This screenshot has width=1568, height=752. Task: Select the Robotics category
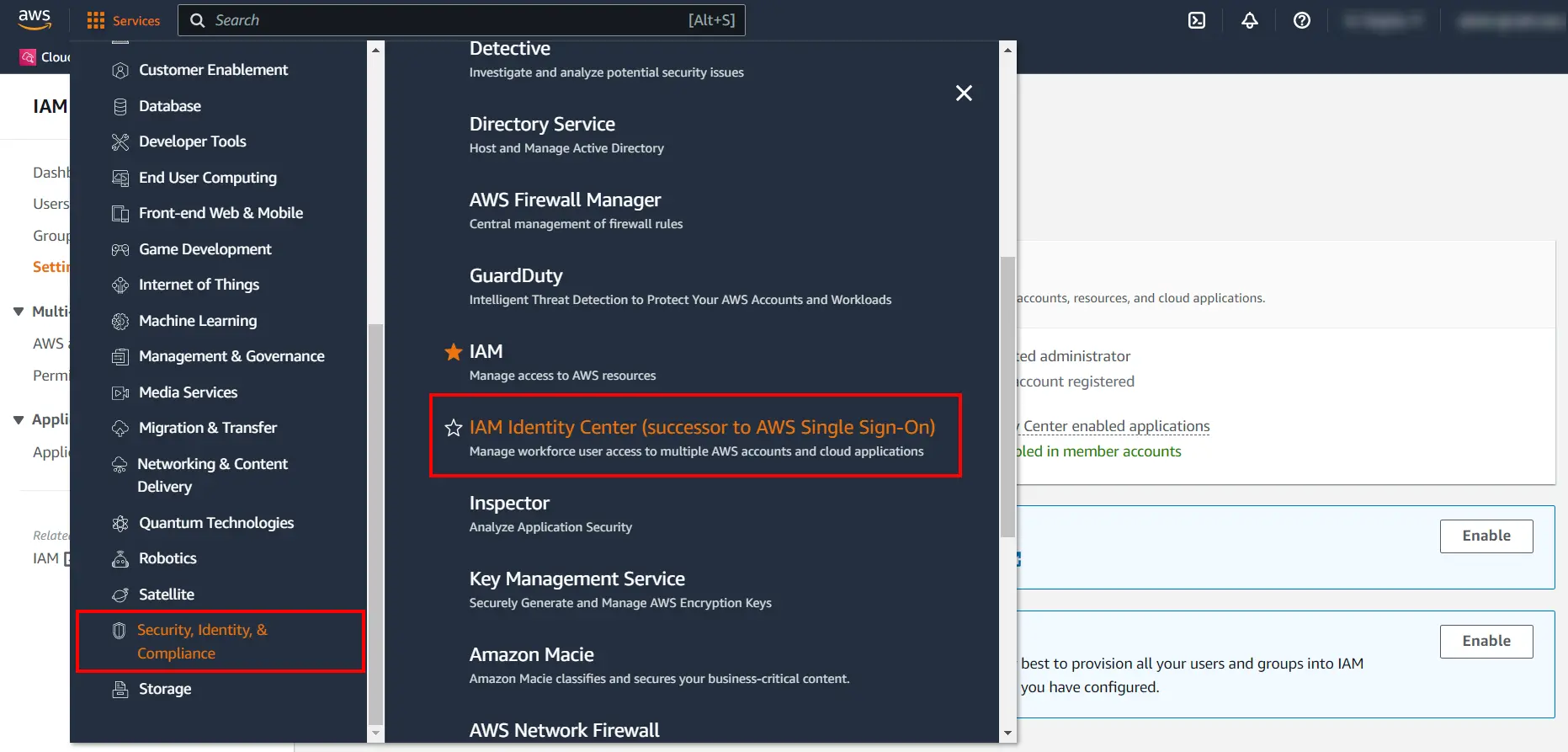point(167,558)
